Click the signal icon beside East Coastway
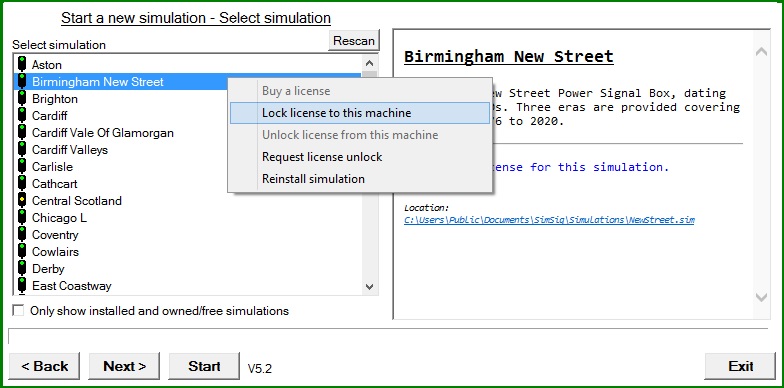 pyautogui.click(x=22, y=286)
